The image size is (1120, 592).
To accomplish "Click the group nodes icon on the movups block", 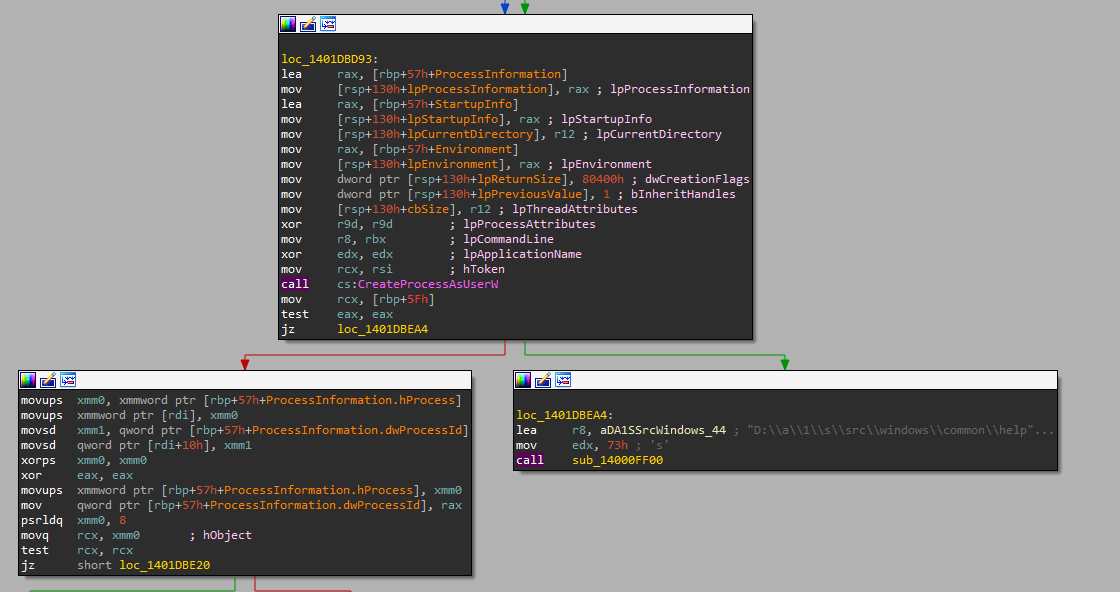I will pos(68,380).
